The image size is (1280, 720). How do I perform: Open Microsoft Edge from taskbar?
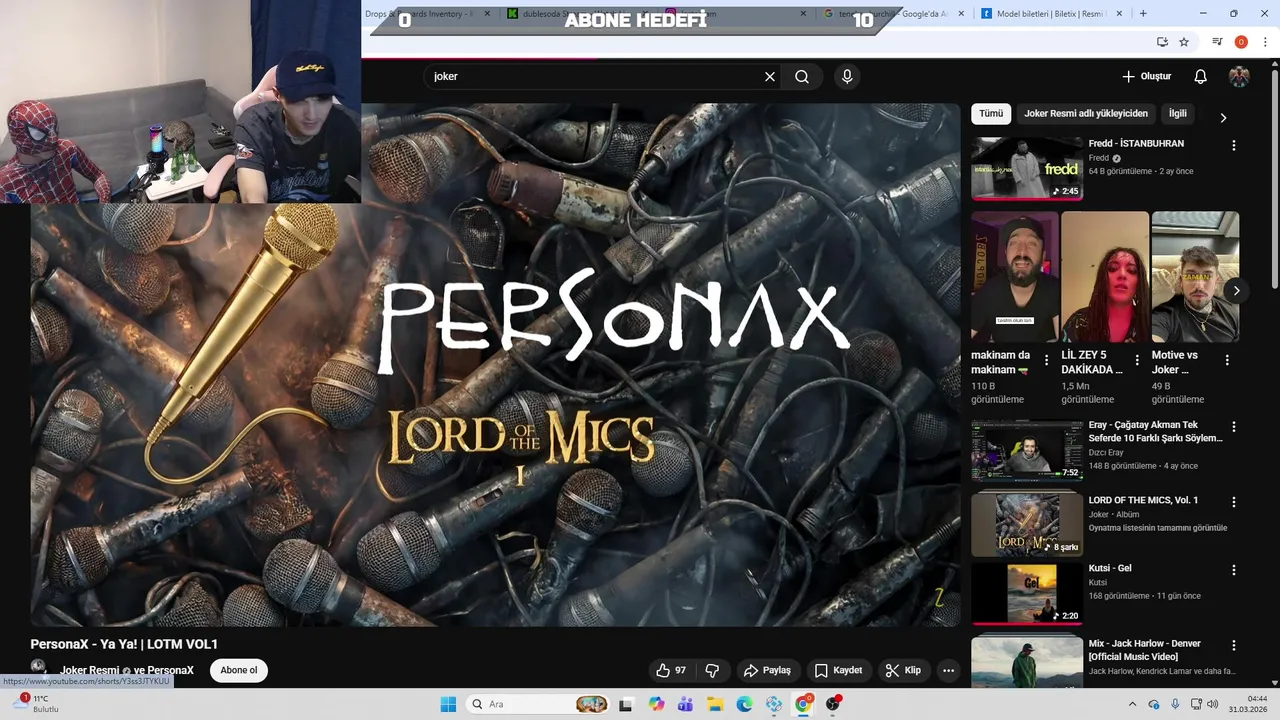pos(744,704)
